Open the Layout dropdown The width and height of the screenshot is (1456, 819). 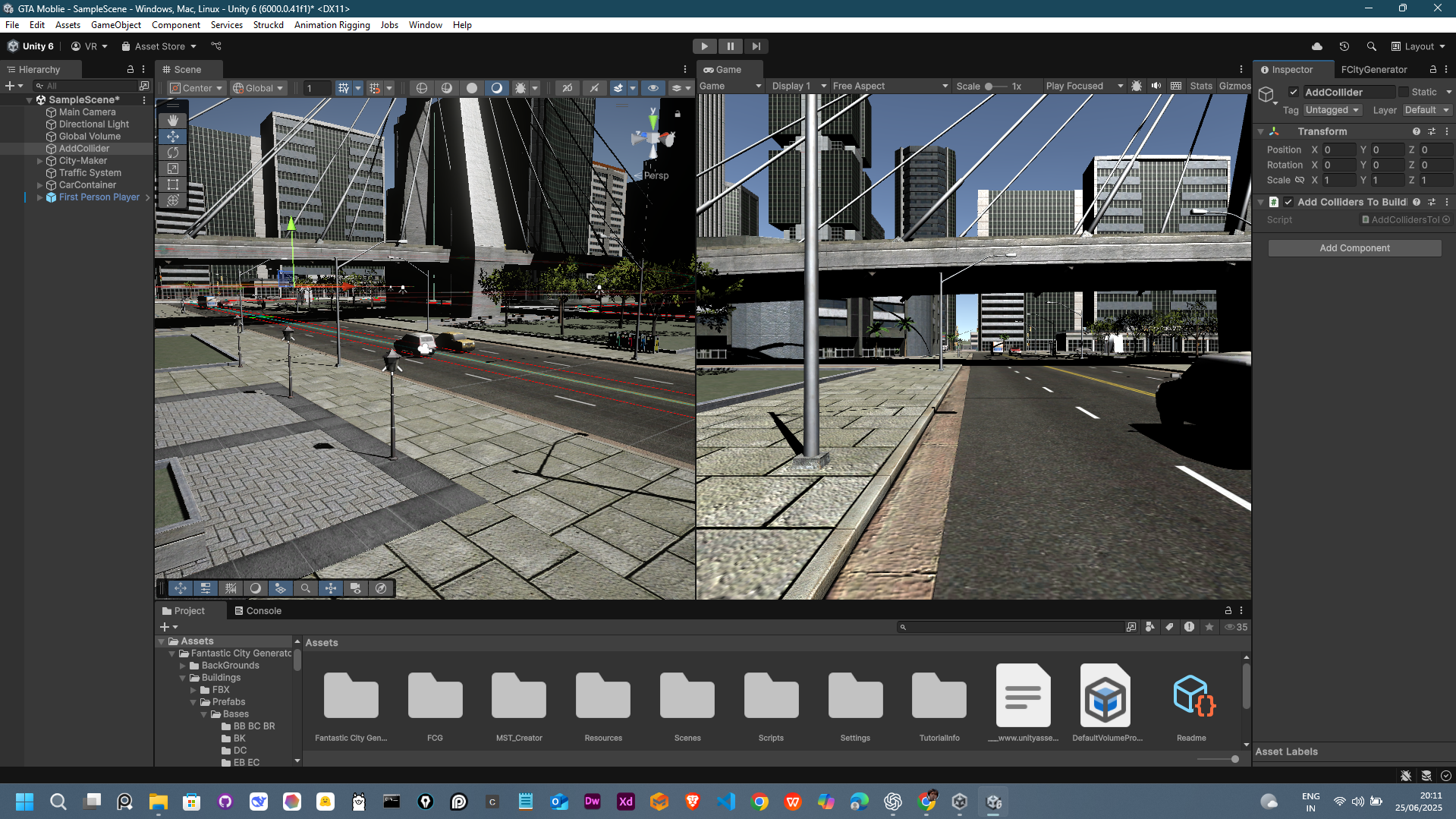1419,46
